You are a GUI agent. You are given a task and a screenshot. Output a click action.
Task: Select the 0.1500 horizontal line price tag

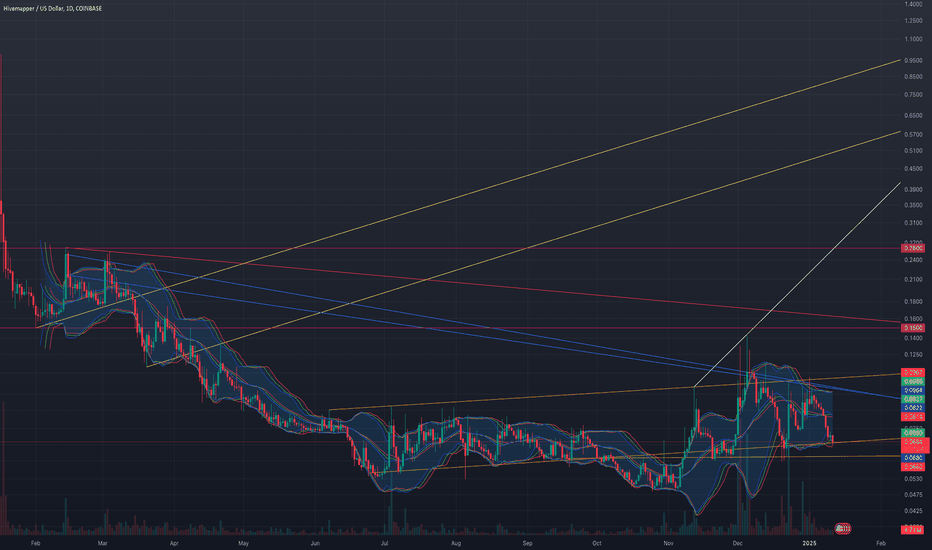[912, 328]
